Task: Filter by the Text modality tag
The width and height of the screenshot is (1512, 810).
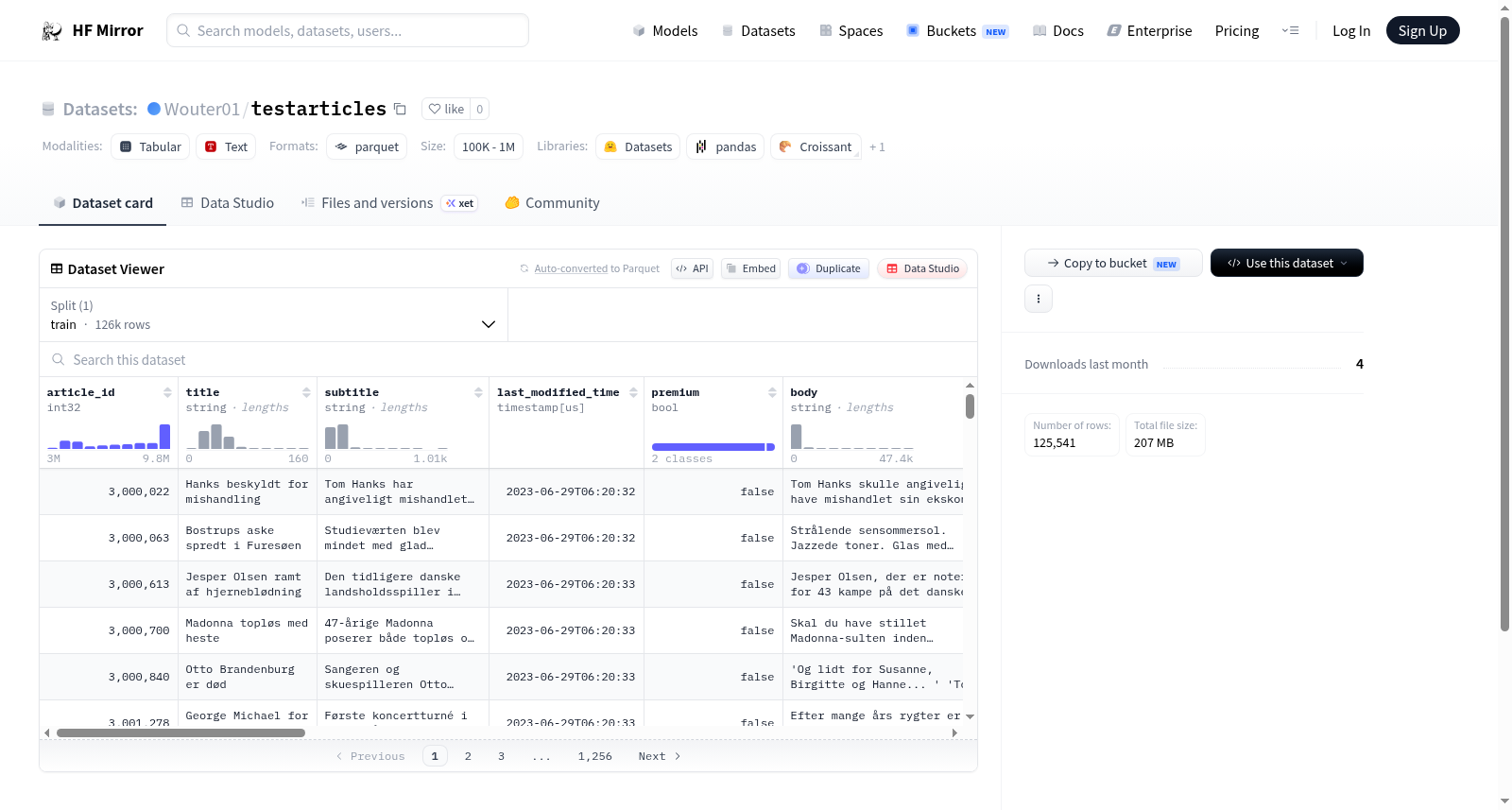Action: pos(226,146)
